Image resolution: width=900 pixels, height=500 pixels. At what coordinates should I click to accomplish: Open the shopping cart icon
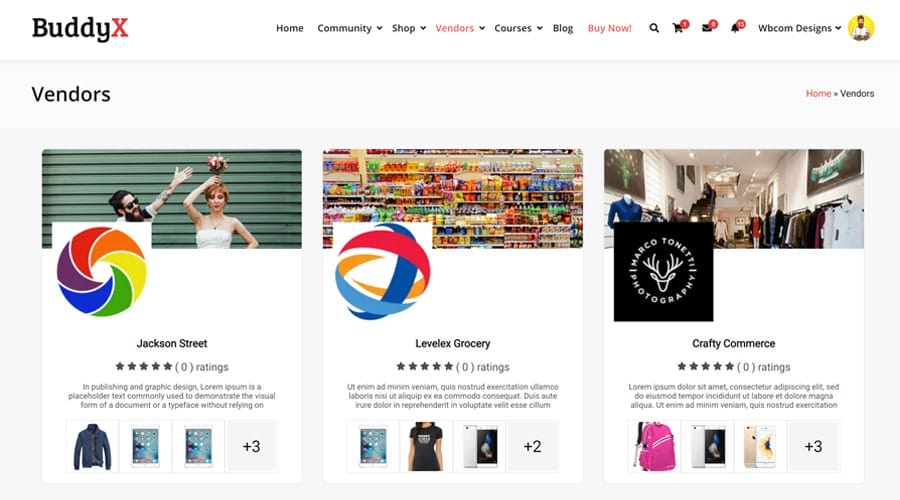678,28
